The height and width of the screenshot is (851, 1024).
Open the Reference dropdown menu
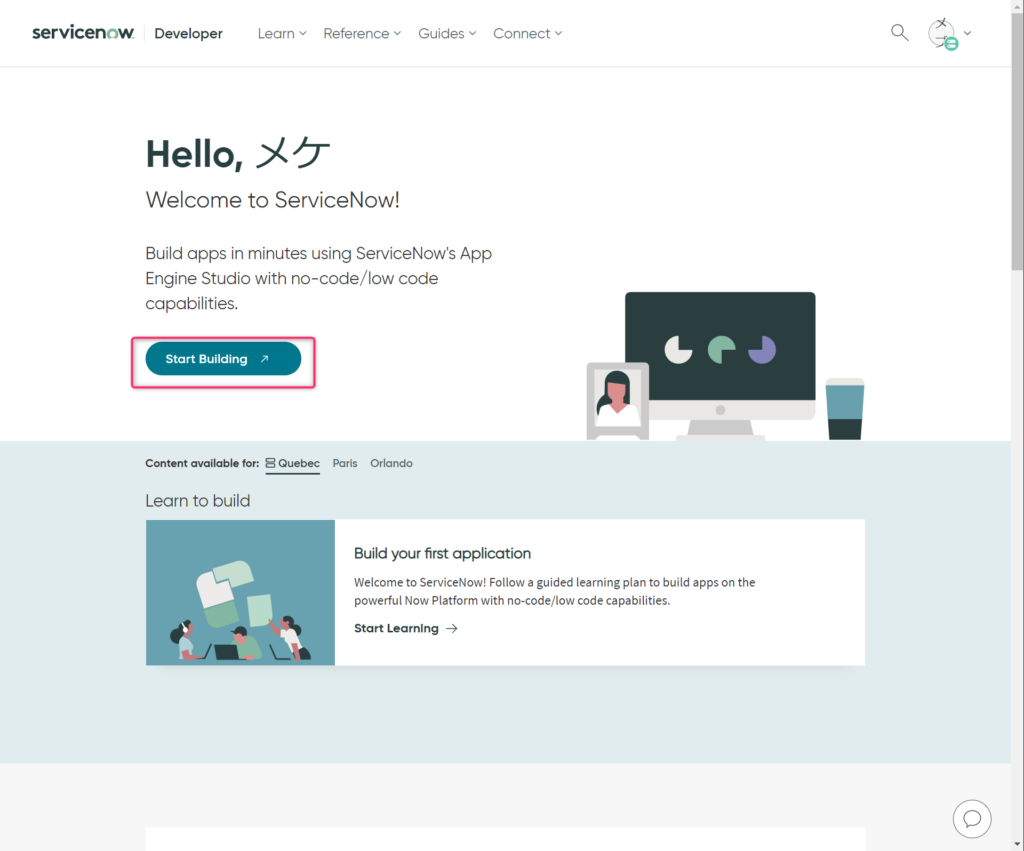click(x=362, y=33)
